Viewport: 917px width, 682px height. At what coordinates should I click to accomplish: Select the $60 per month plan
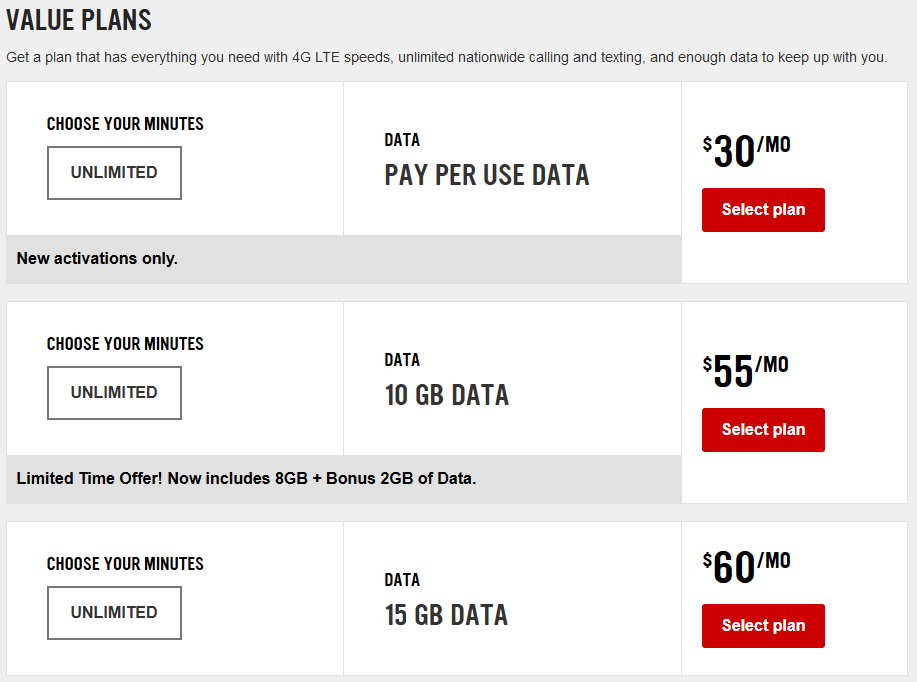point(763,626)
